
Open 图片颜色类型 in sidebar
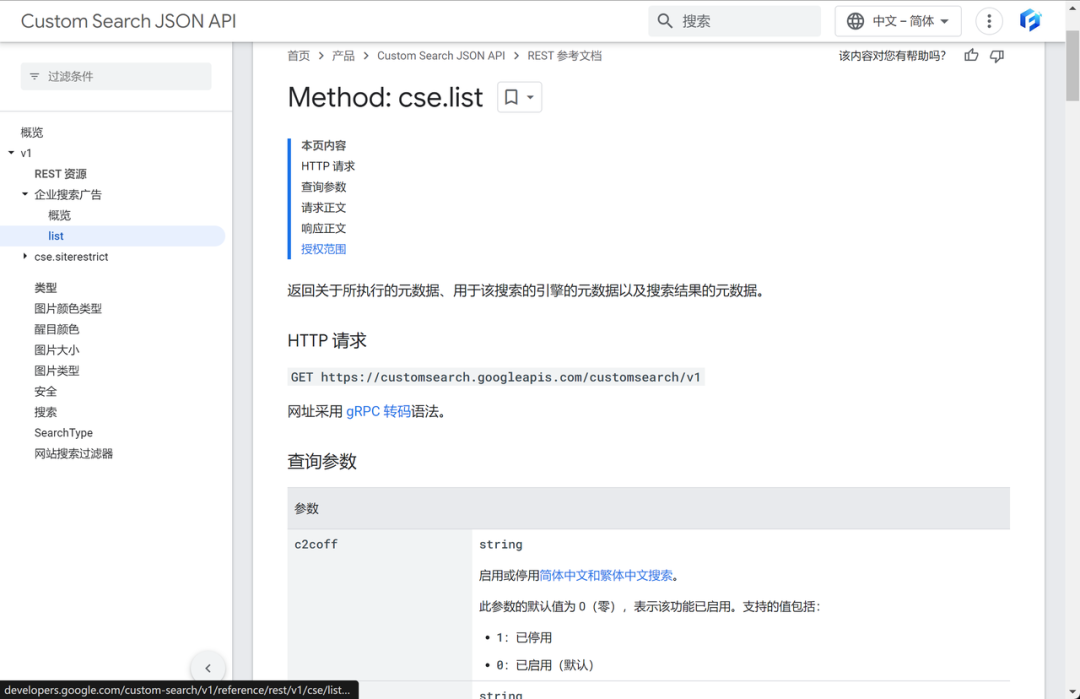[68, 309]
